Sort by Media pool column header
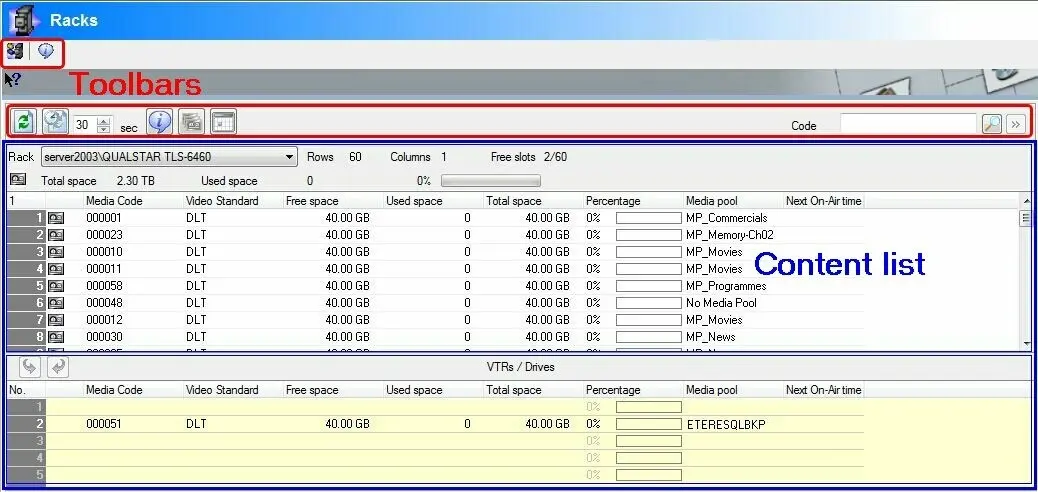The height and width of the screenshot is (492, 1038). [x=732, y=201]
